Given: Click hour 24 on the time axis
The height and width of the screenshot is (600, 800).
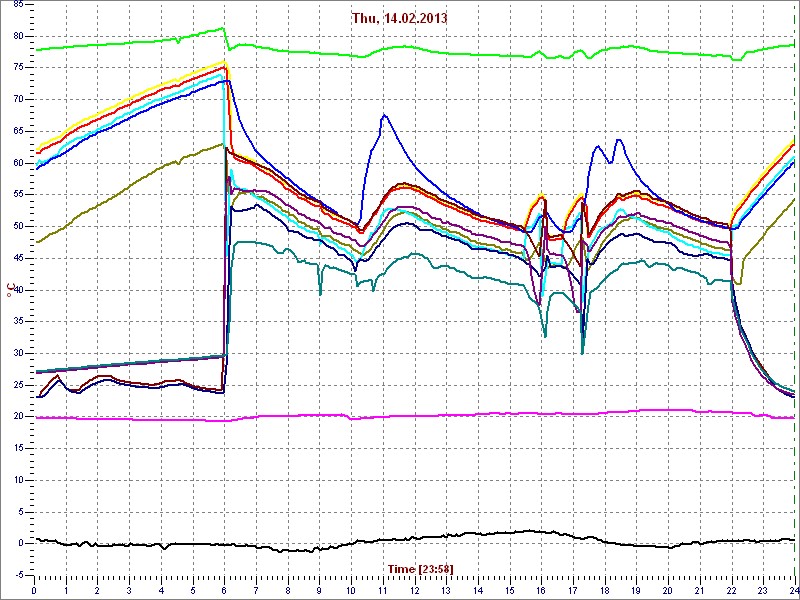Looking at the screenshot, I should pyautogui.click(x=794, y=590).
